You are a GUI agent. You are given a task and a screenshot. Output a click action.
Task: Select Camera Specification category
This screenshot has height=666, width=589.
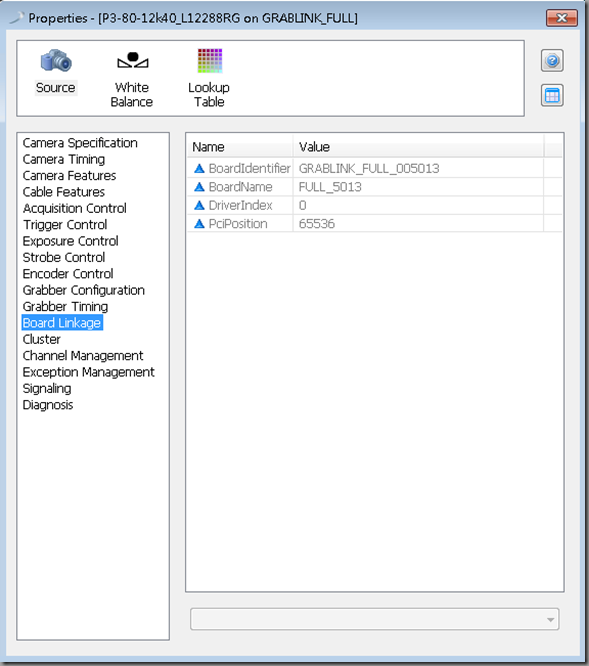pos(80,143)
